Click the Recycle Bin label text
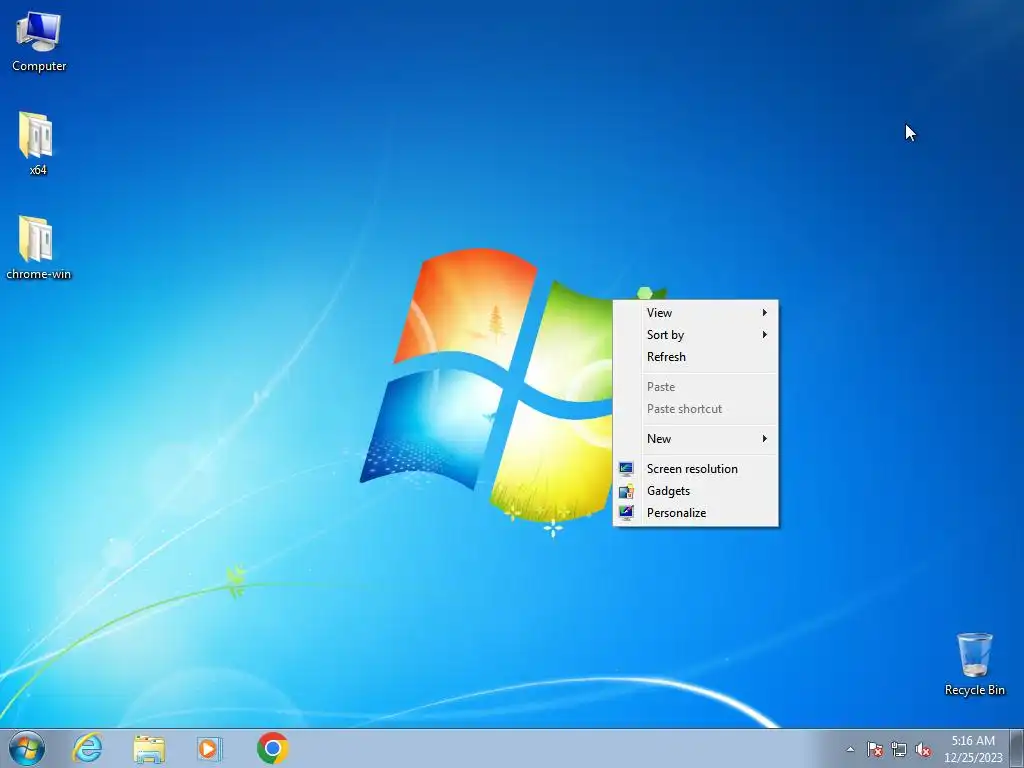Image resolution: width=1024 pixels, height=768 pixels. click(974, 690)
